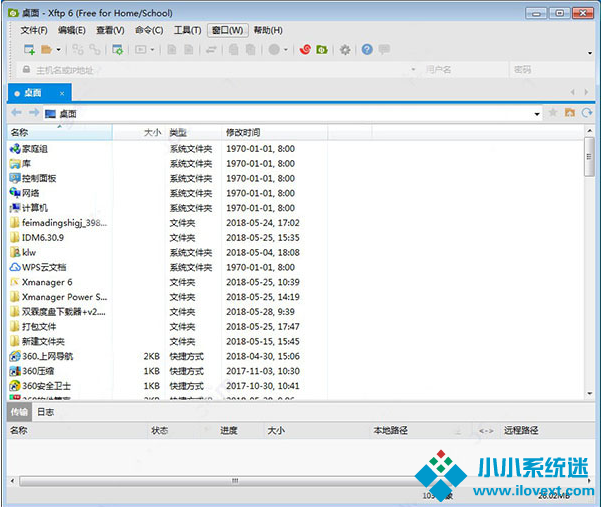Expand the Open Session dropdown arrow
The height and width of the screenshot is (507, 603).
point(58,50)
